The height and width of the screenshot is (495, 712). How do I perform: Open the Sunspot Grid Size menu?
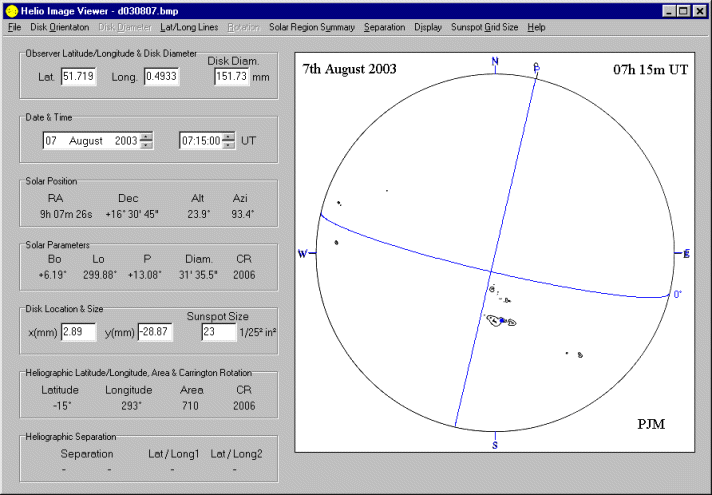click(485, 27)
